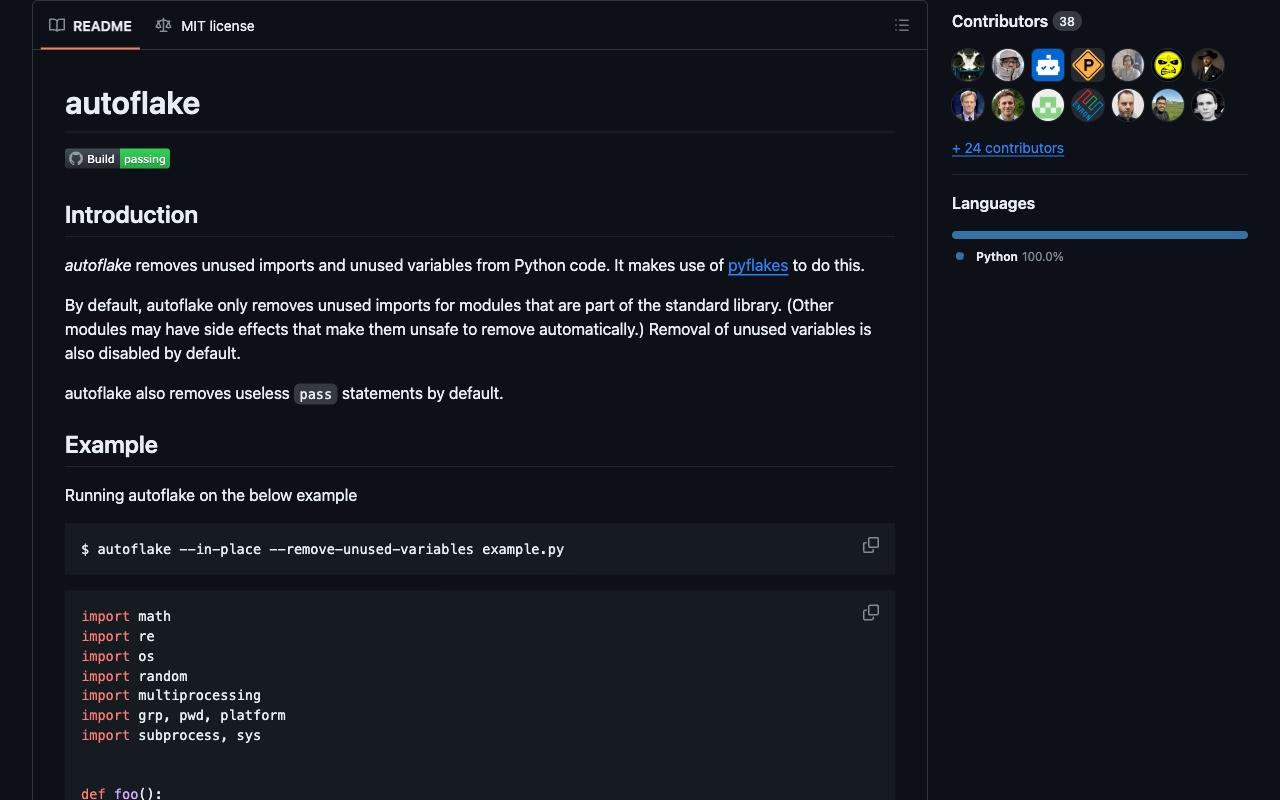Click the inline pass code word
The image size is (1280, 800).
[315, 394]
